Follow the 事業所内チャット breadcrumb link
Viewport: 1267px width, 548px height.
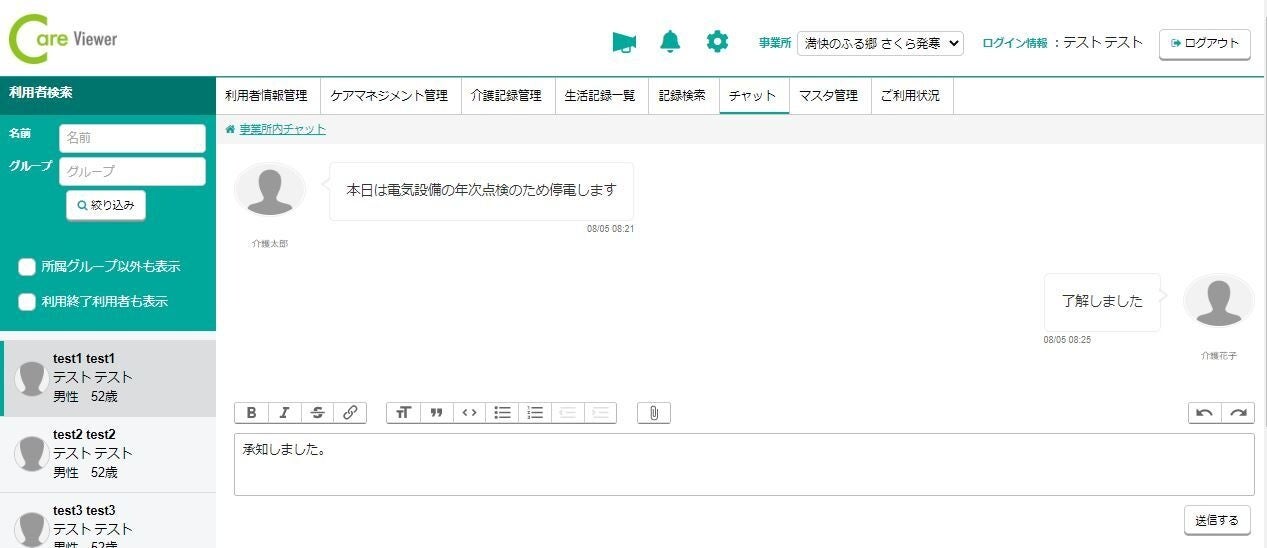[282, 129]
